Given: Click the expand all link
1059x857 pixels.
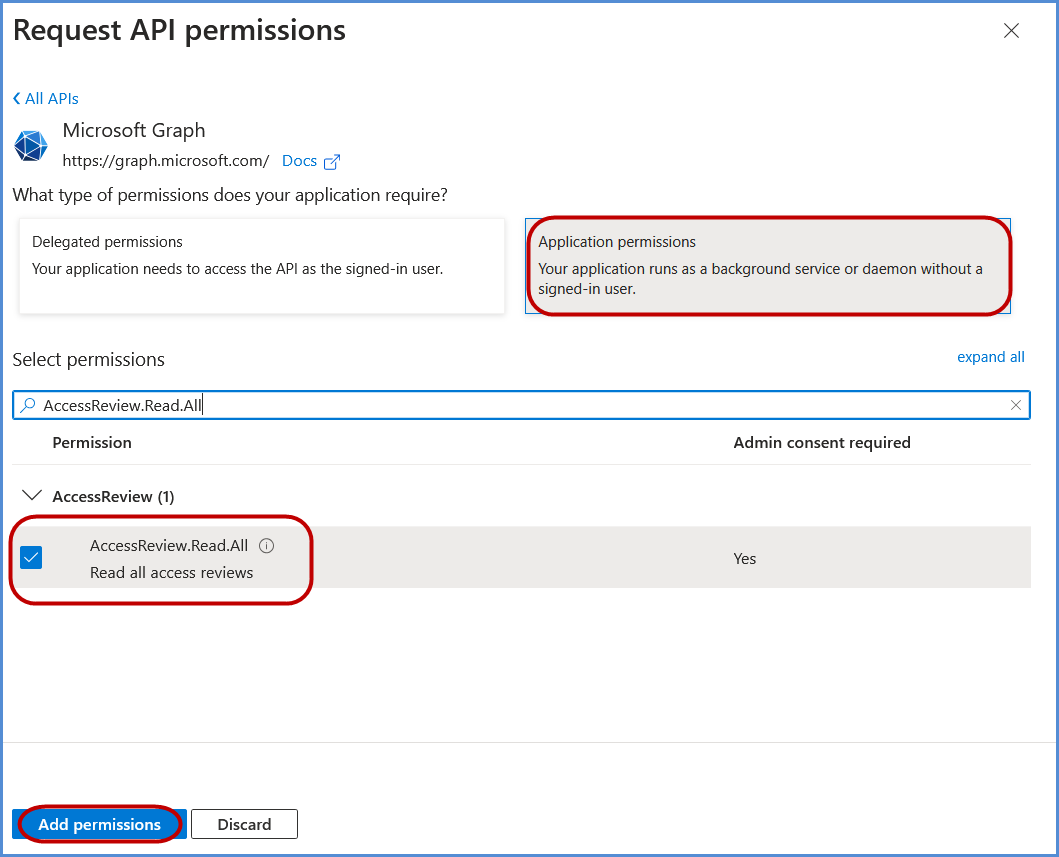Looking at the screenshot, I should [990, 357].
